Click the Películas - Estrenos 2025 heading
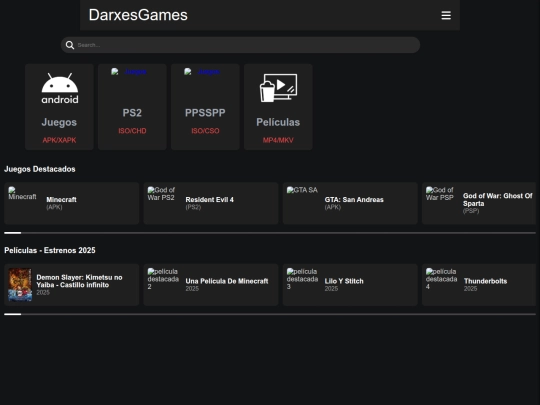 (x=50, y=250)
